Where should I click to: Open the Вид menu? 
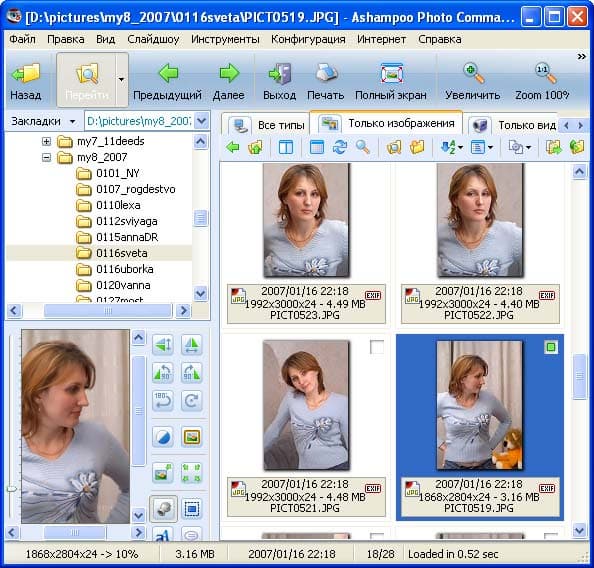105,39
